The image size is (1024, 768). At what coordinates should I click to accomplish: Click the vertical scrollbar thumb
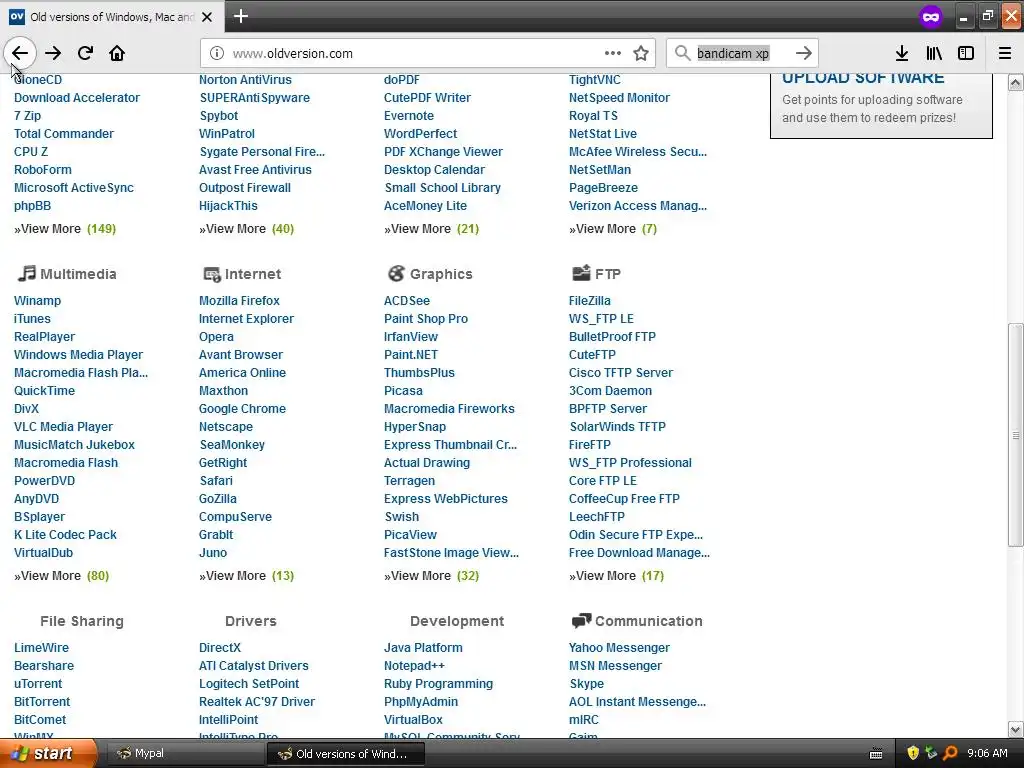(x=1016, y=435)
